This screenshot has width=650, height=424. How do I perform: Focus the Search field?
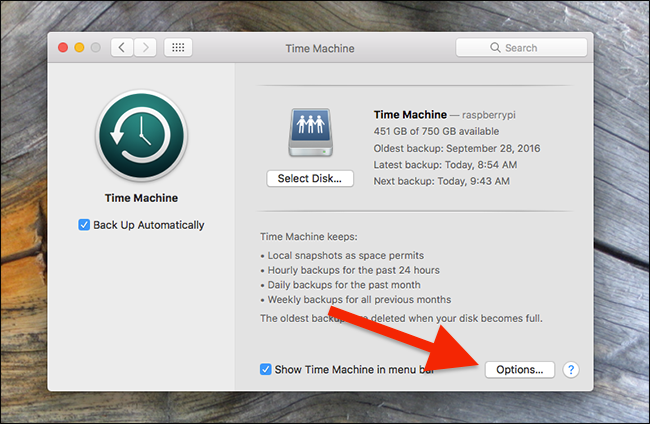(x=521, y=48)
